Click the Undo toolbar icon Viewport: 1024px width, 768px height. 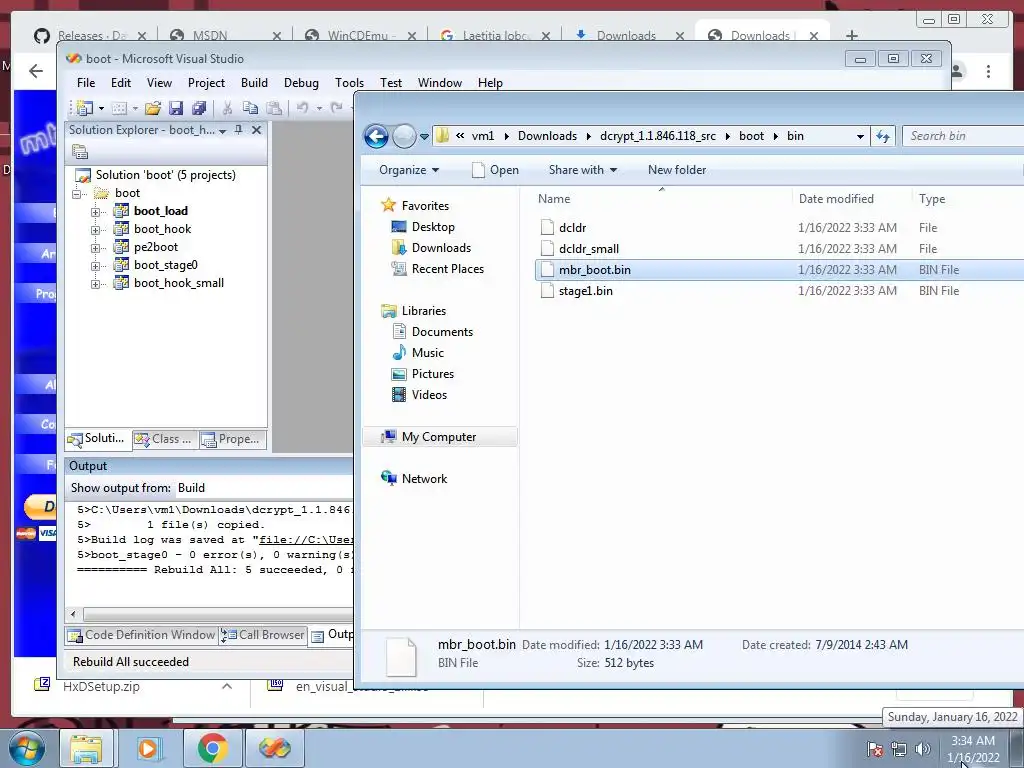(302, 108)
